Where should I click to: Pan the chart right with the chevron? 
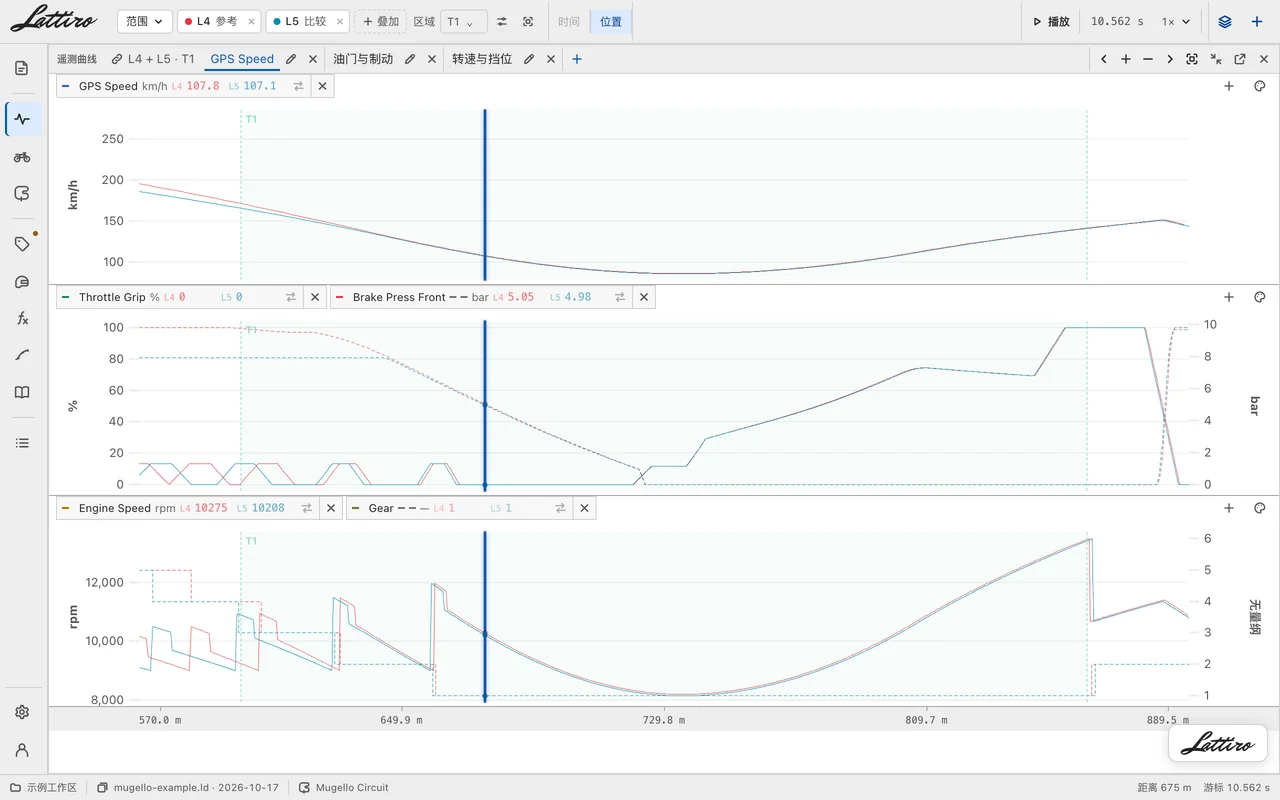coord(1170,59)
